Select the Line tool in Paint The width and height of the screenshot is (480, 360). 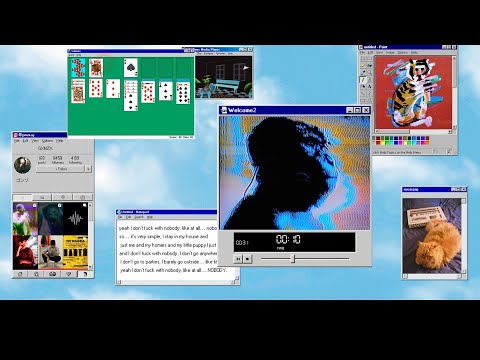click(x=363, y=93)
